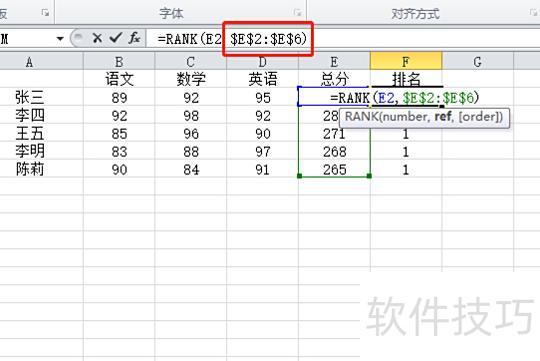
Task: Confirm the formula with the checkmark icon
Action: point(116,38)
